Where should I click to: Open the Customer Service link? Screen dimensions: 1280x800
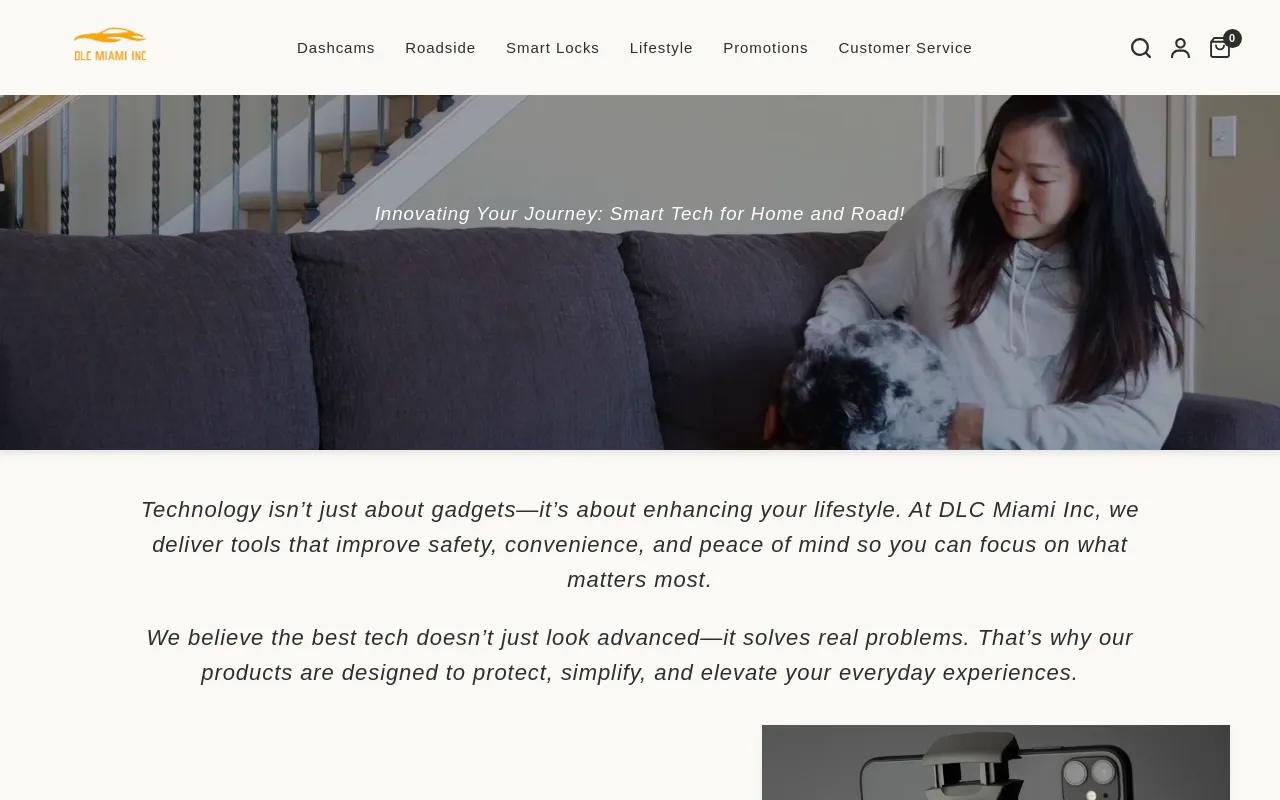(905, 48)
